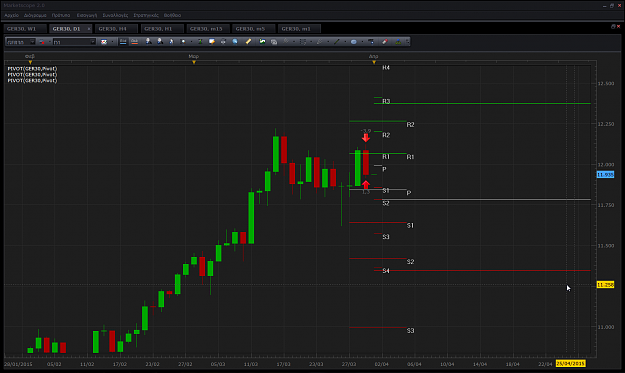This screenshot has height=373, width=625.
Task: Expand the toolbar overflow options
Action: [408, 41]
